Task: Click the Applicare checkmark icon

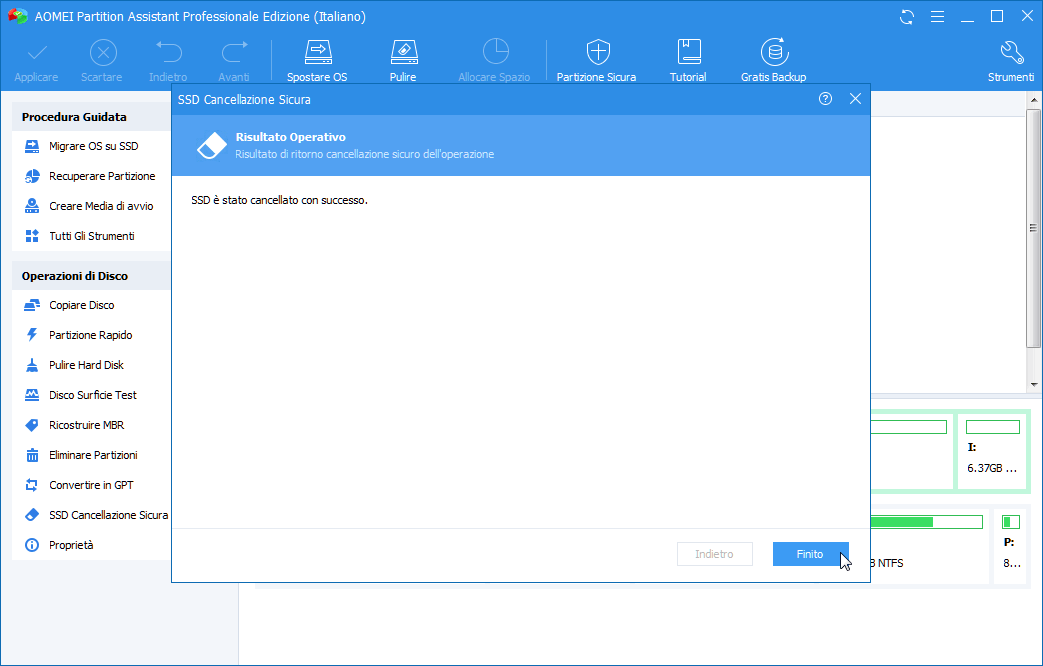Action: pos(37,53)
